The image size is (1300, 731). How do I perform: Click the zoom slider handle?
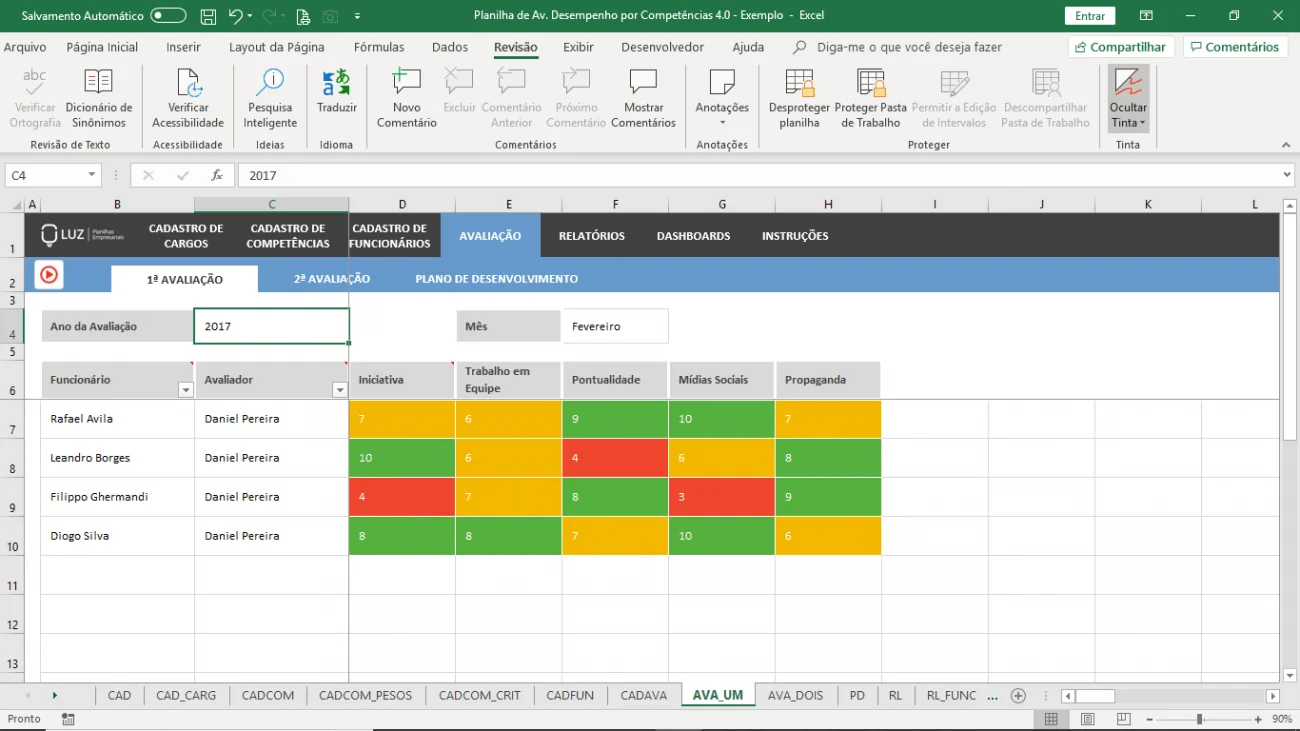point(1199,719)
